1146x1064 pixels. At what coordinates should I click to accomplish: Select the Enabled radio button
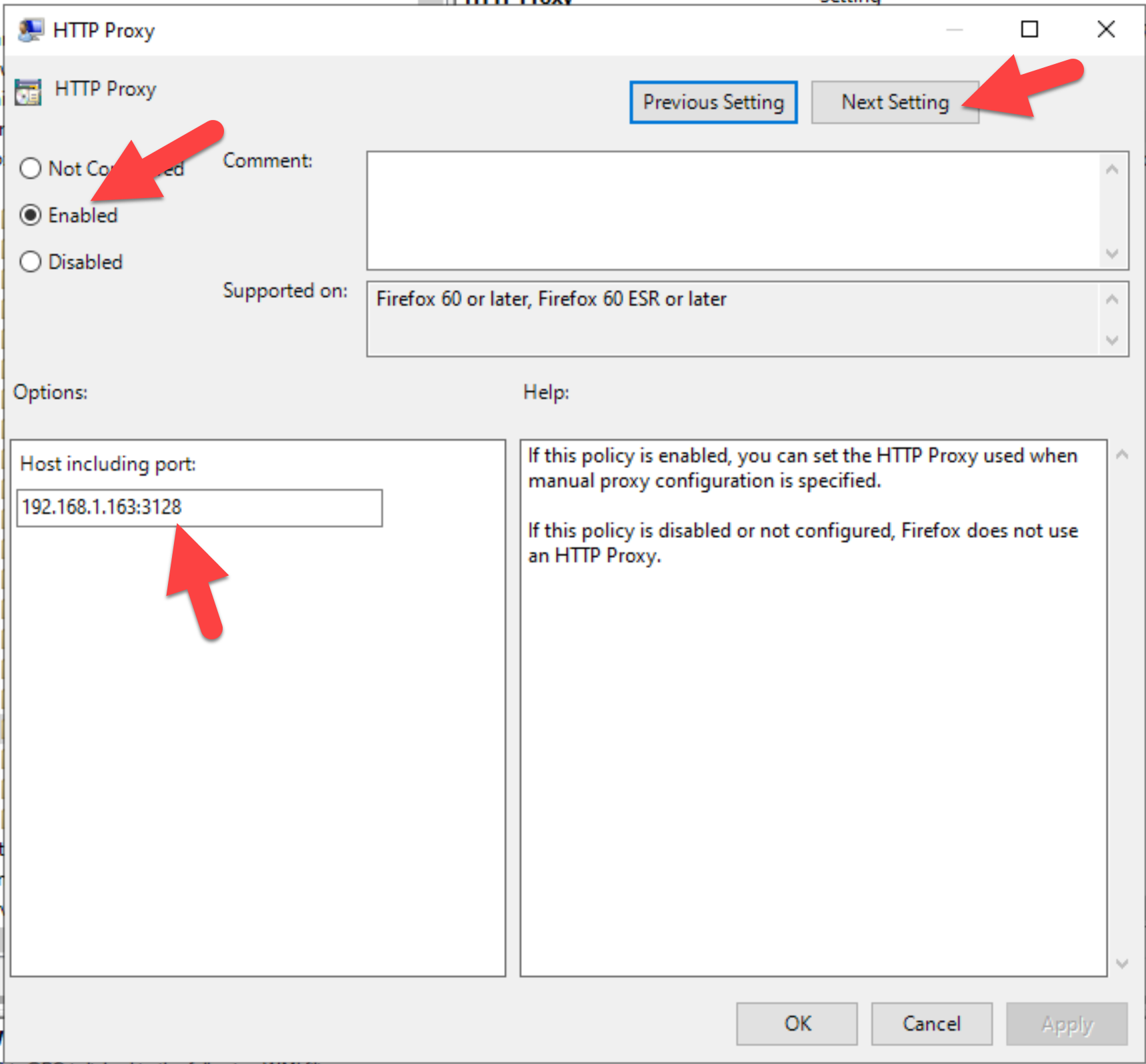point(30,215)
